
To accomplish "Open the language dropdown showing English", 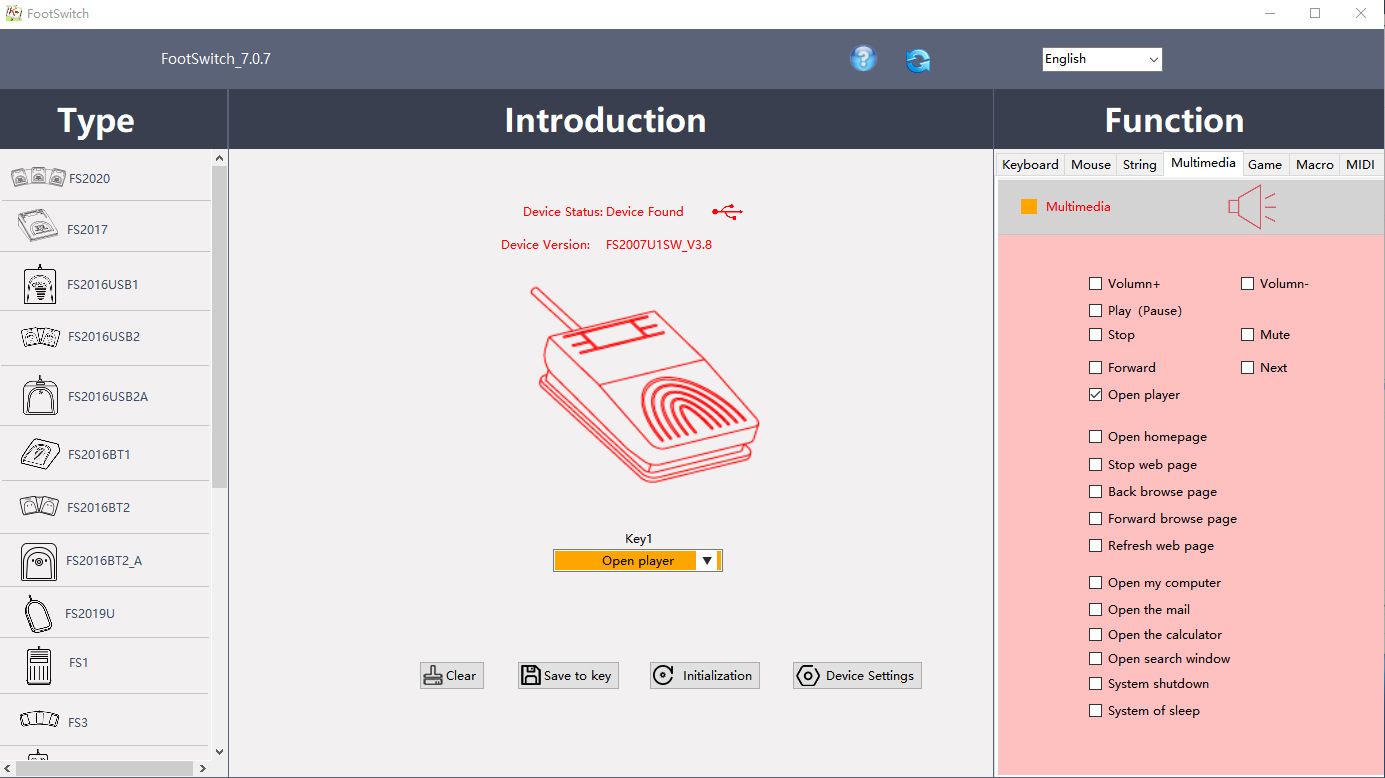I will 1102,59.
